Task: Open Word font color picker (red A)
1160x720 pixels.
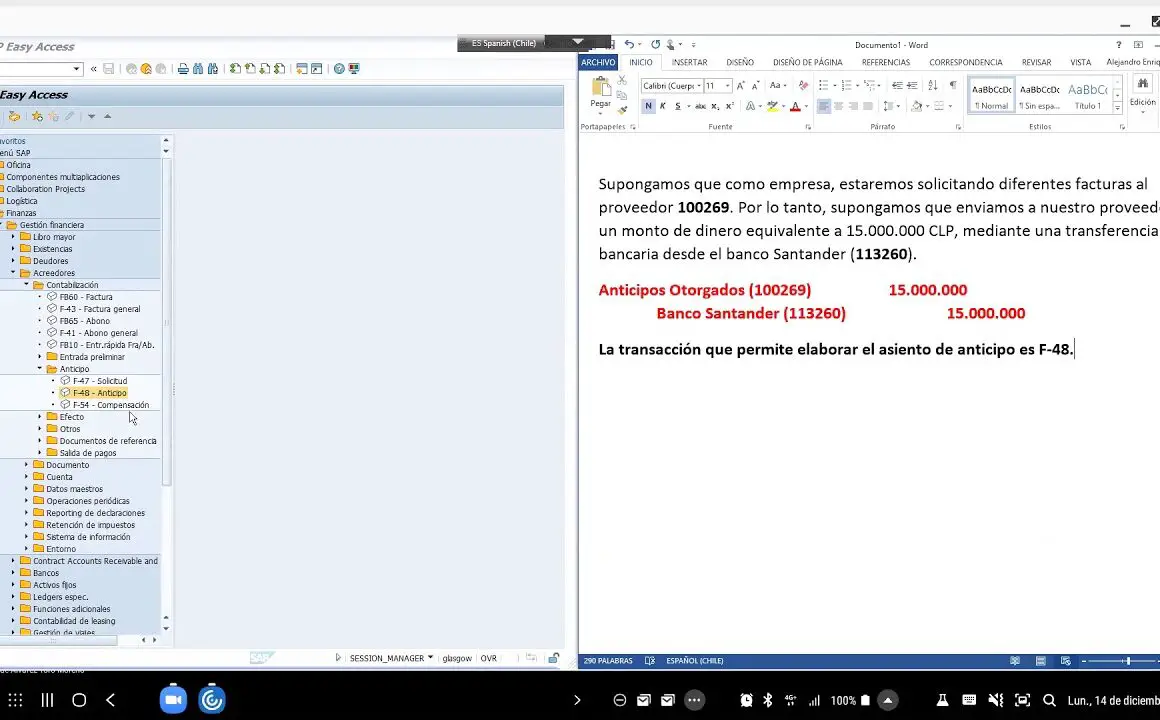Action: tap(795, 107)
